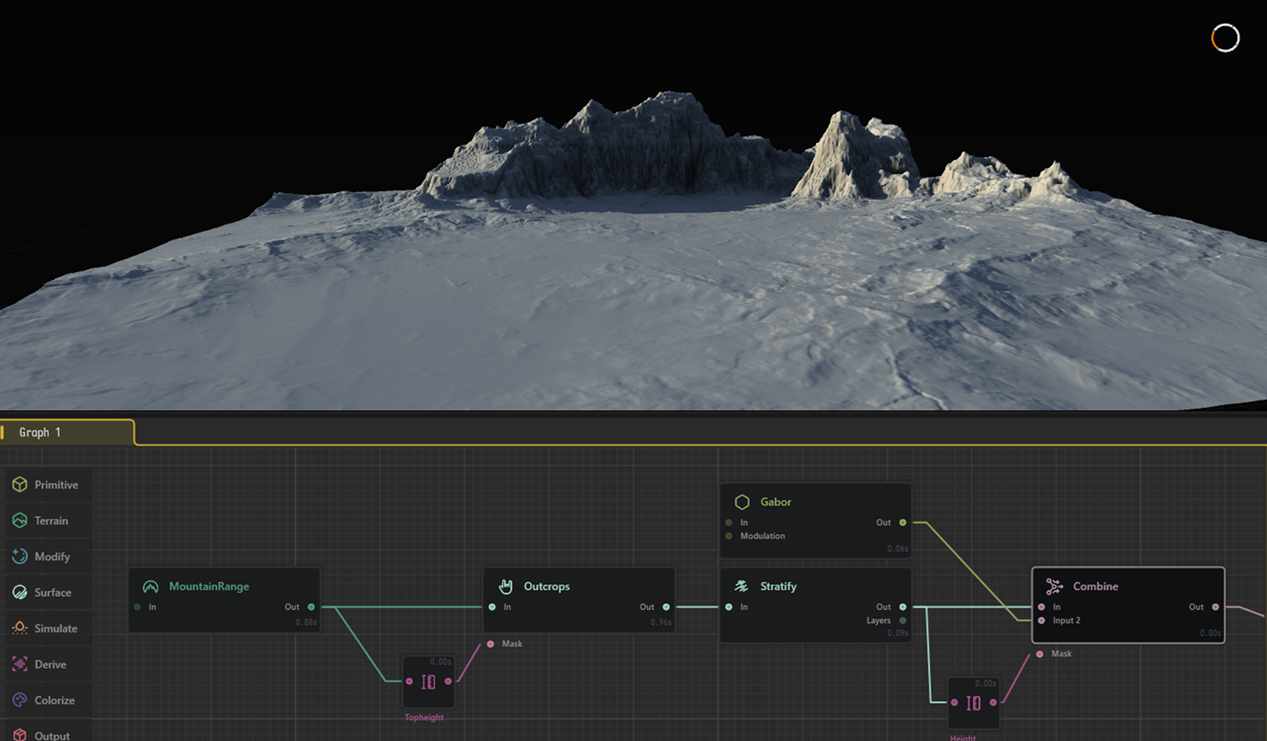This screenshot has height=741, width=1267.
Task: Select the Height portal node icon
Action: click(973, 703)
